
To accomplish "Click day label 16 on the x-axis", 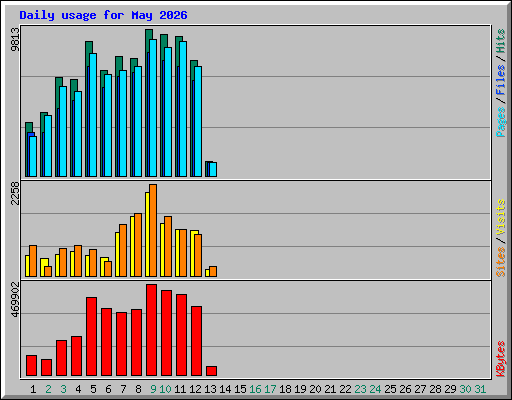I will point(255,389).
